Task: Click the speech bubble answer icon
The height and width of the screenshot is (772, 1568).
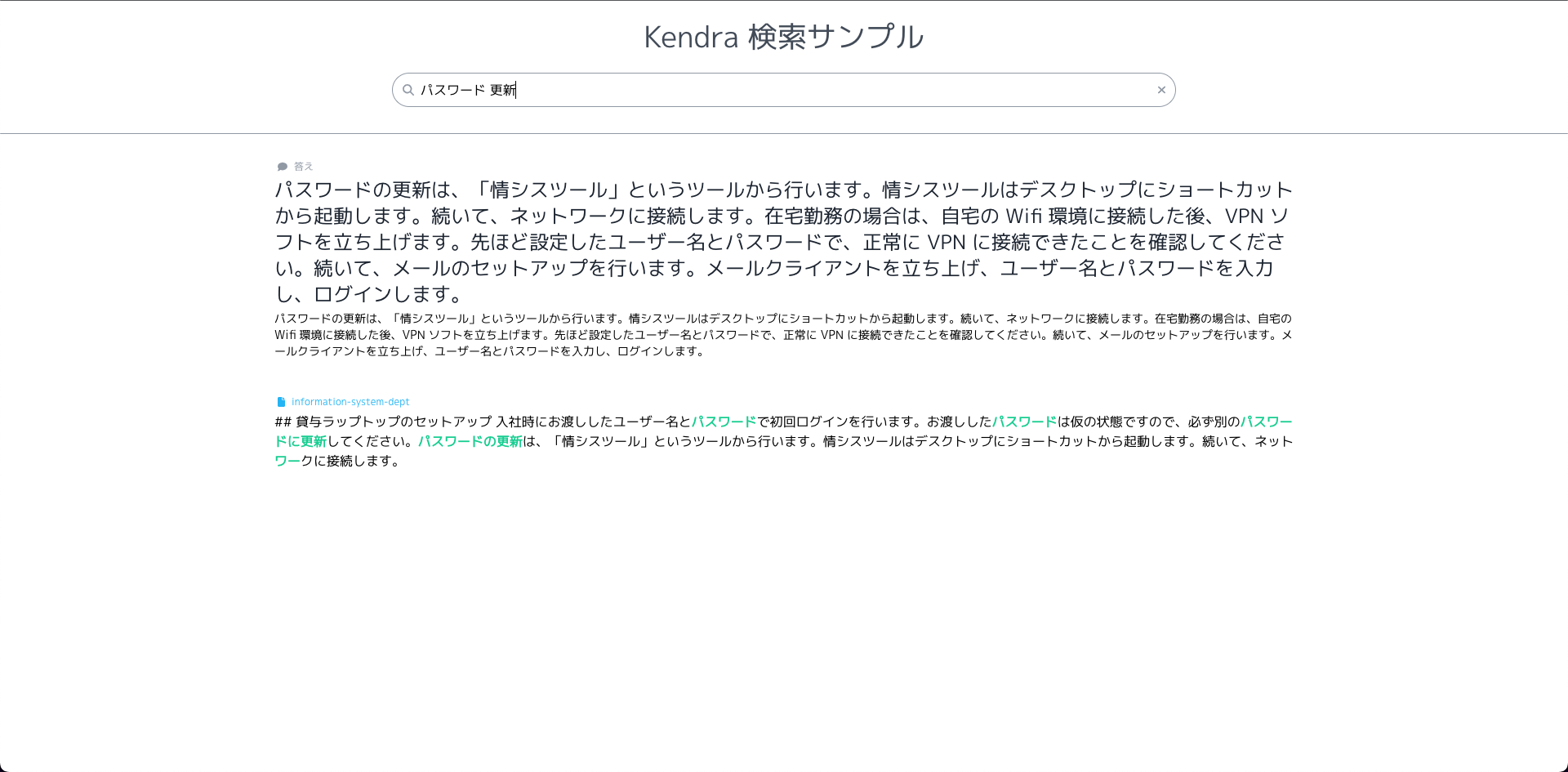Action: pyautogui.click(x=283, y=167)
